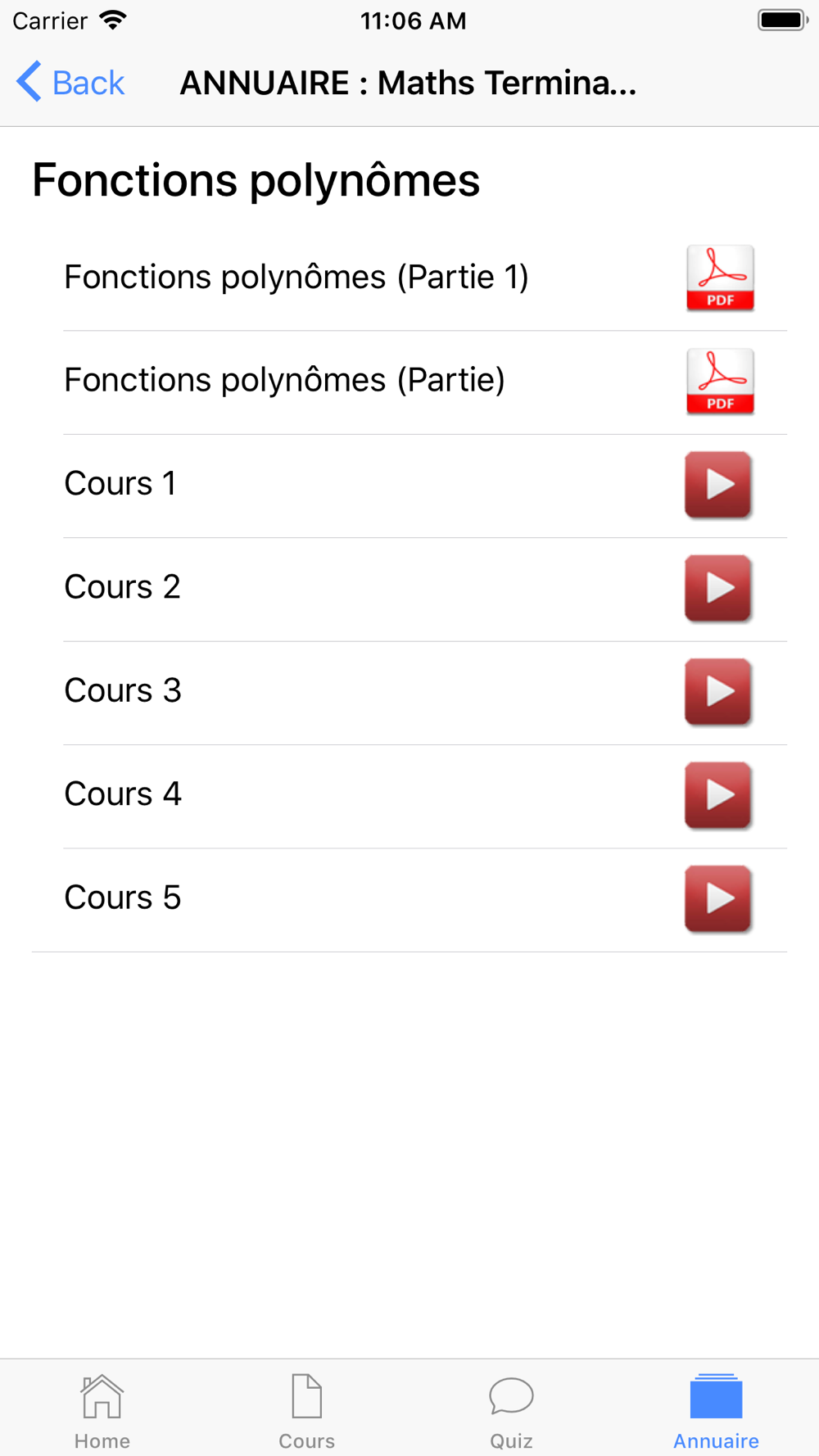Play the Cours 5 video
819x1456 pixels.
[x=718, y=899]
